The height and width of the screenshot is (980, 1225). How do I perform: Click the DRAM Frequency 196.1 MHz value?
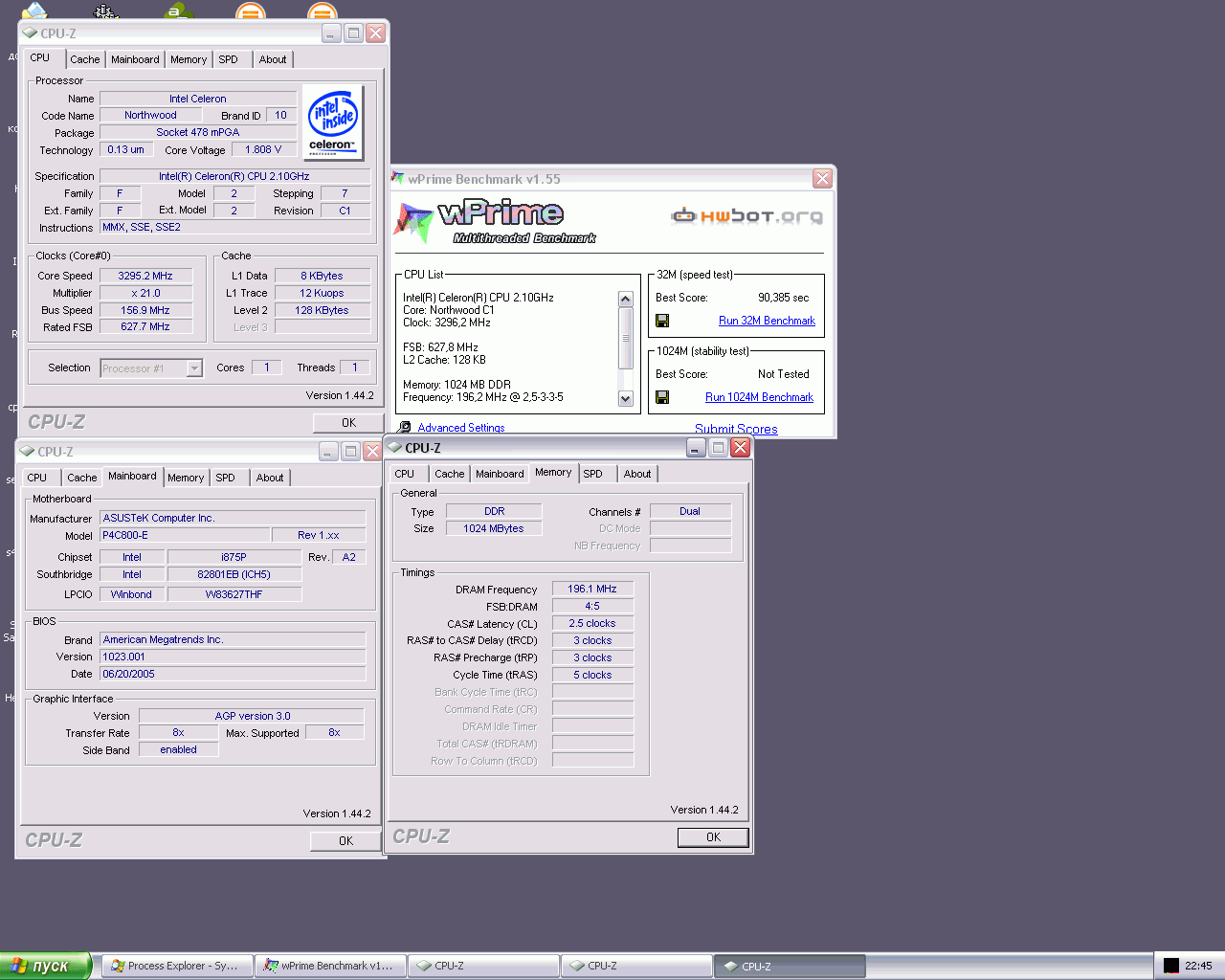click(x=592, y=589)
